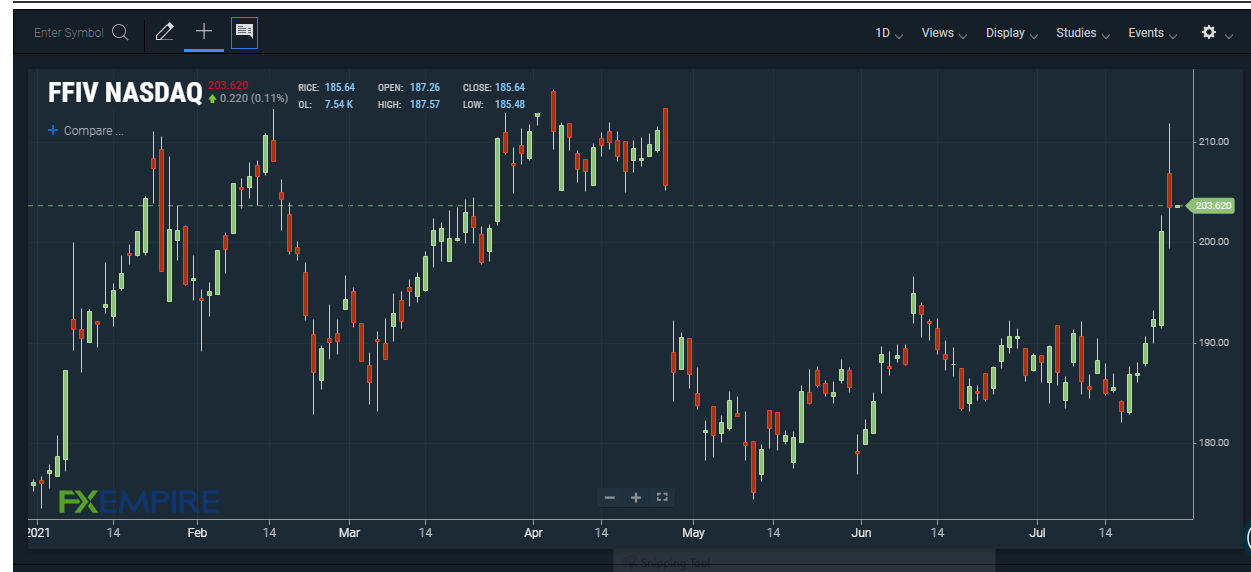Click the Jun date axis label

coord(861,533)
